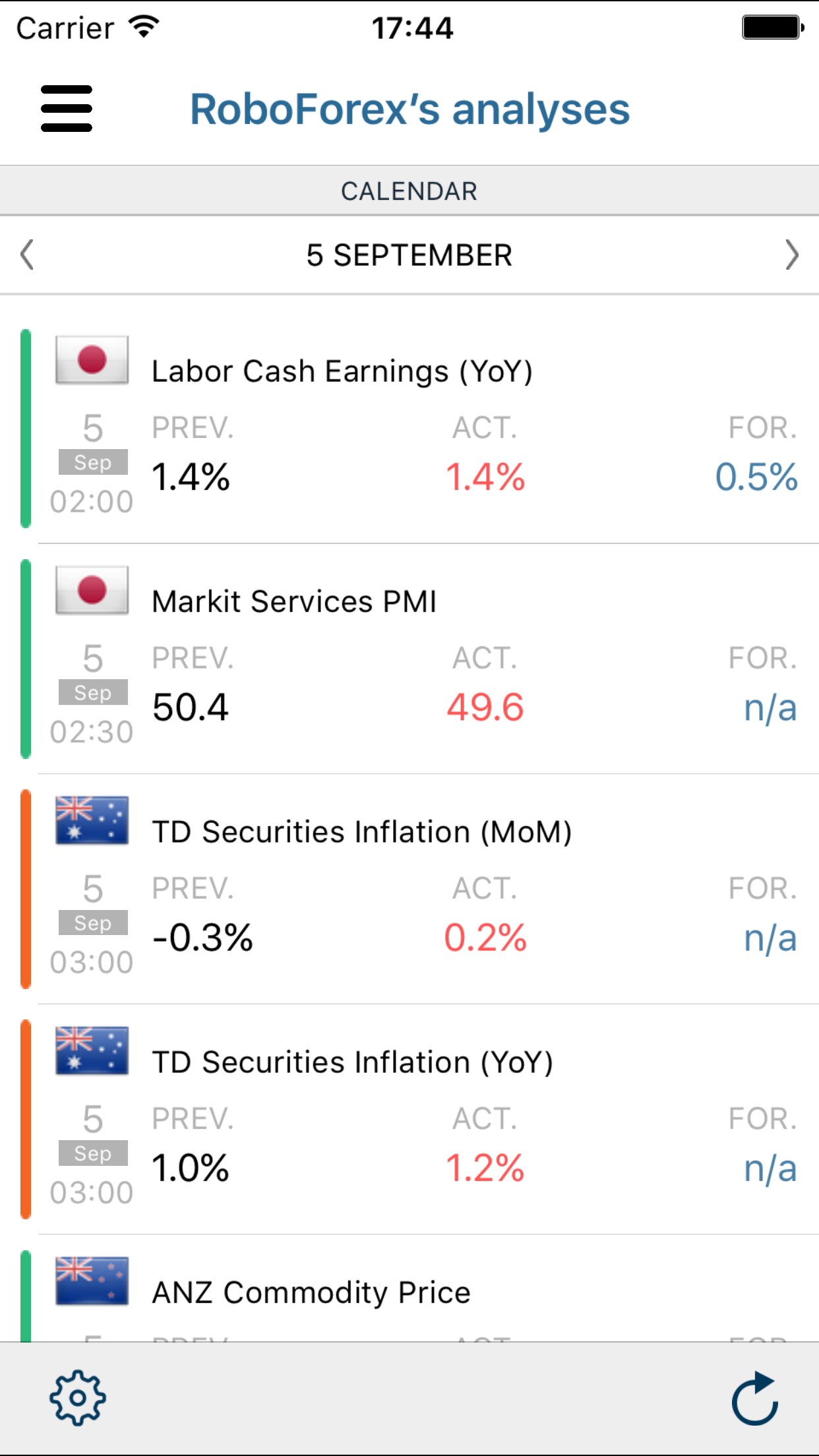Go to next day with right chevron
The height and width of the screenshot is (1456, 819).
791,255
